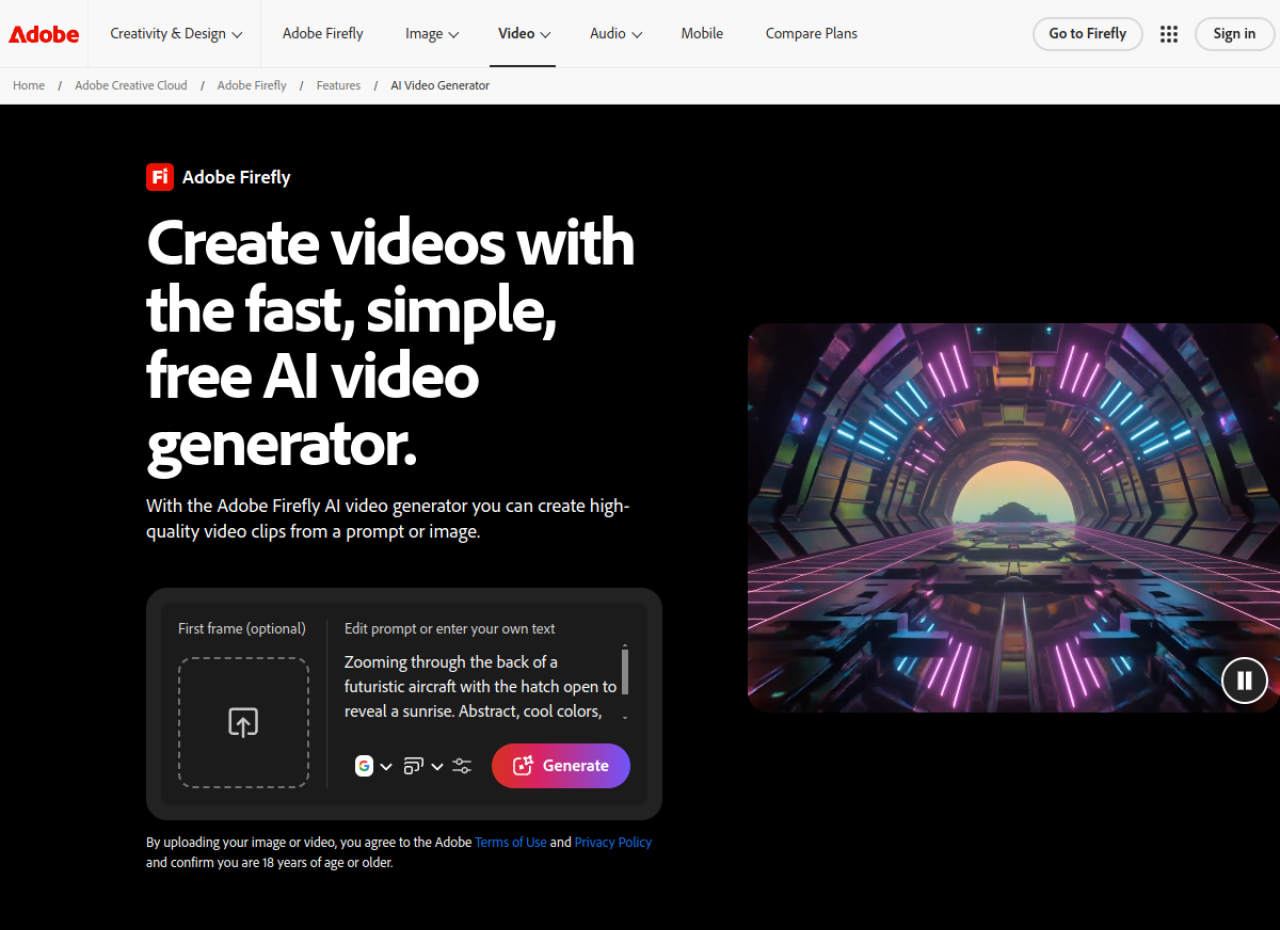Open Adobe Firefly in the top navigation
This screenshot has width=1280, height=930.
click(x=323, y=34)
